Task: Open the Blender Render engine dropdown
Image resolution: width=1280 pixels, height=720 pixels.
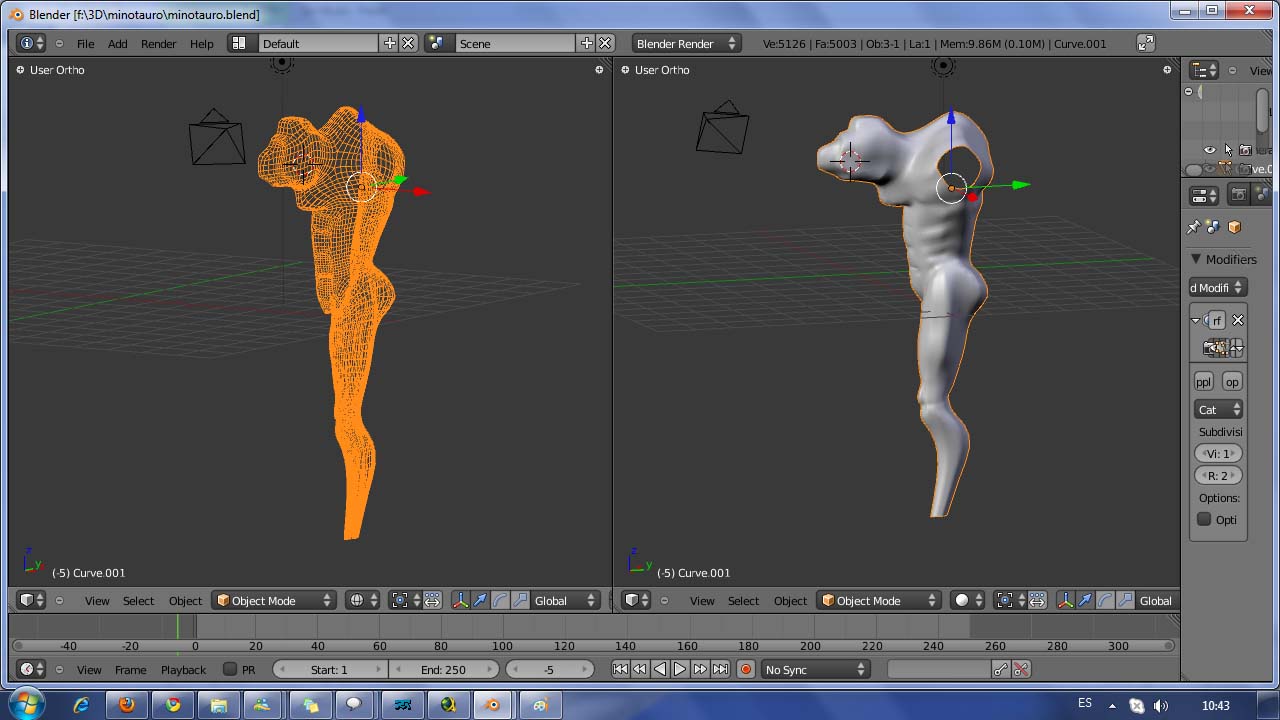Action: pyautogui.click(x=686, y=44)
